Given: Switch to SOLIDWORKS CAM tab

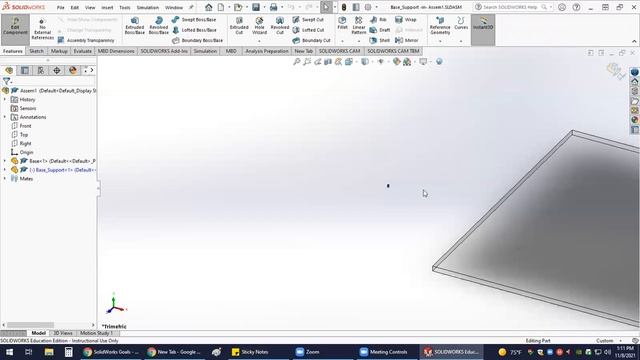Looking at the screenshot, I should [339, 51].
